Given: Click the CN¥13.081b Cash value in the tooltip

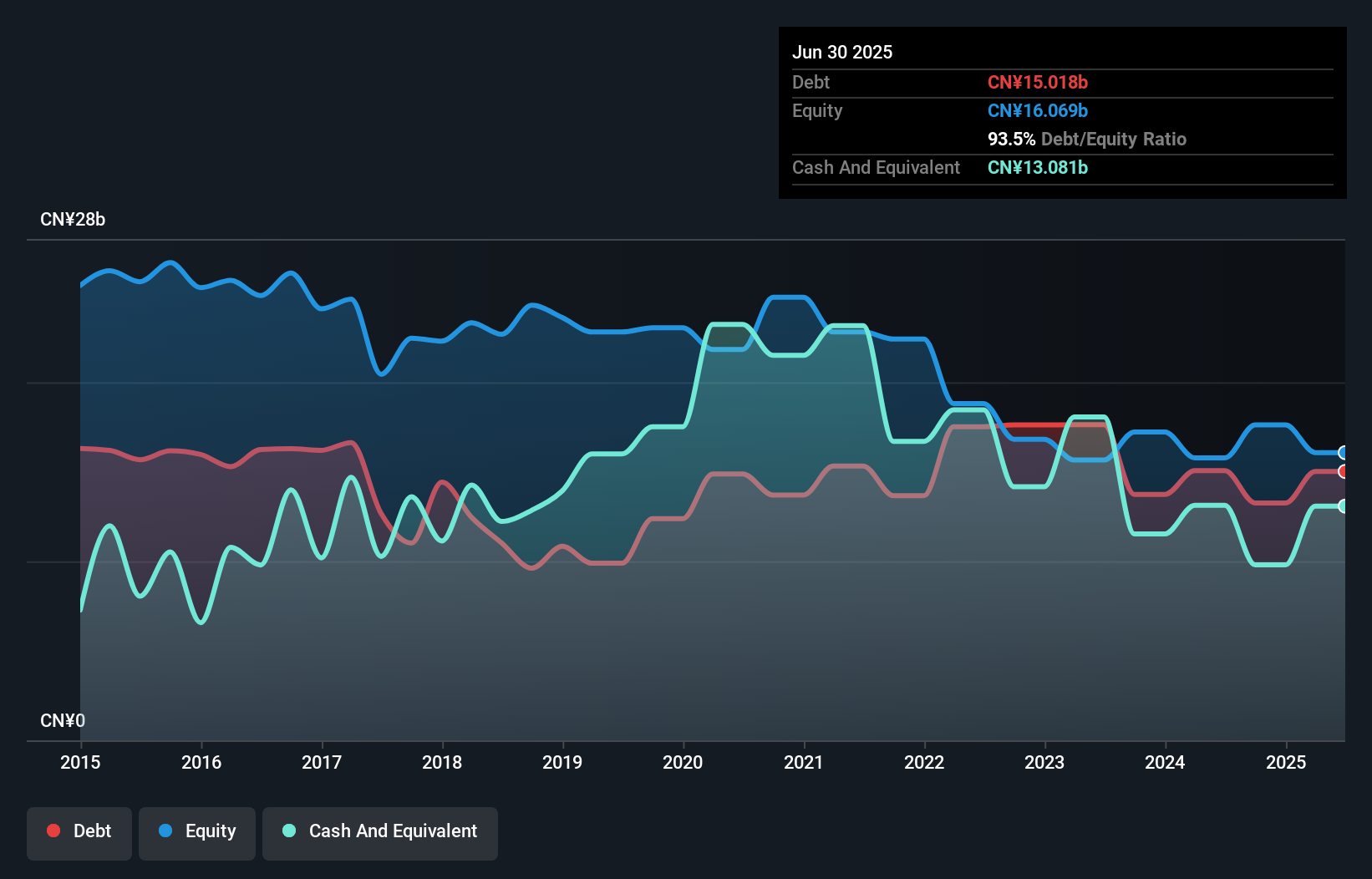Looking at the screenshot, I should point(1038,167).
